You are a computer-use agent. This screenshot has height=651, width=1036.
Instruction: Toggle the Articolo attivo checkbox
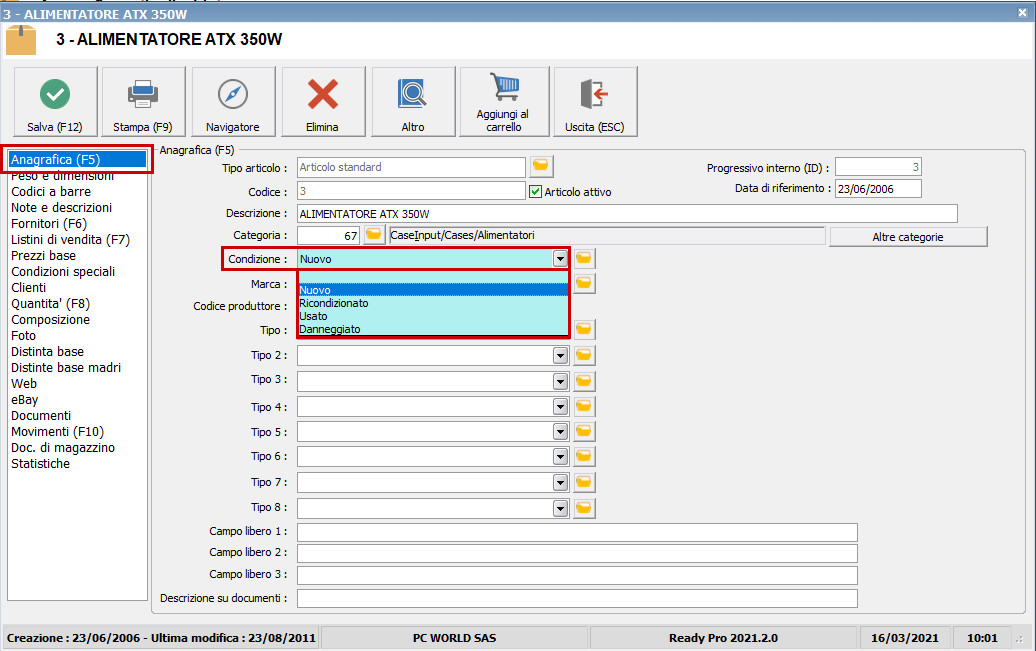click(535, 191)
